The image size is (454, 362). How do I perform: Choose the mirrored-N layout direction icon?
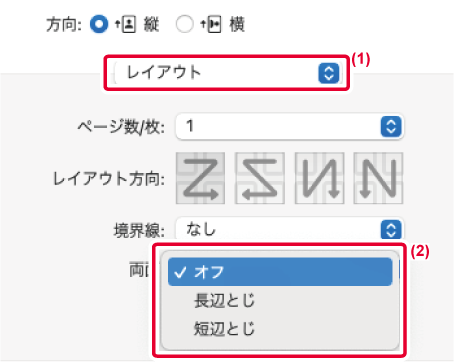point(319,178)
